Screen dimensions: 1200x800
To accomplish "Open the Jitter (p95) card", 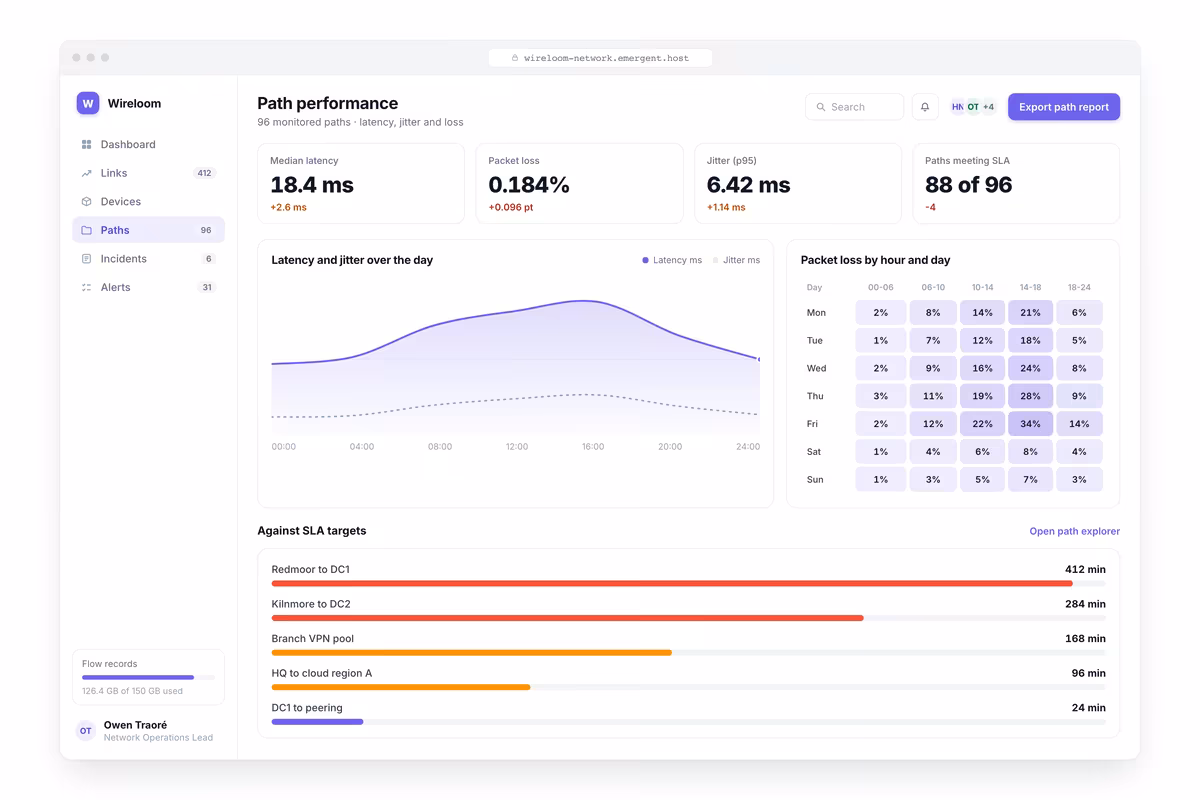I will point(798,183).
